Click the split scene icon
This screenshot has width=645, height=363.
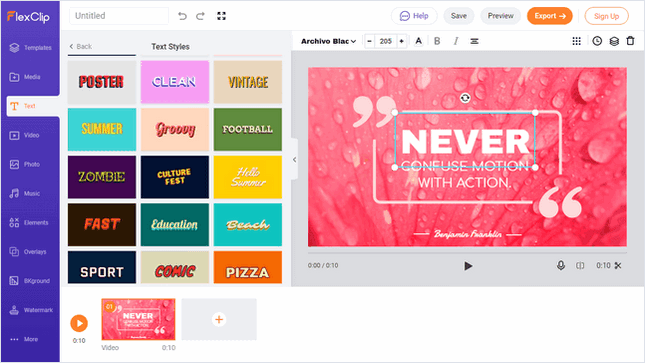click(x=580, y=265)
